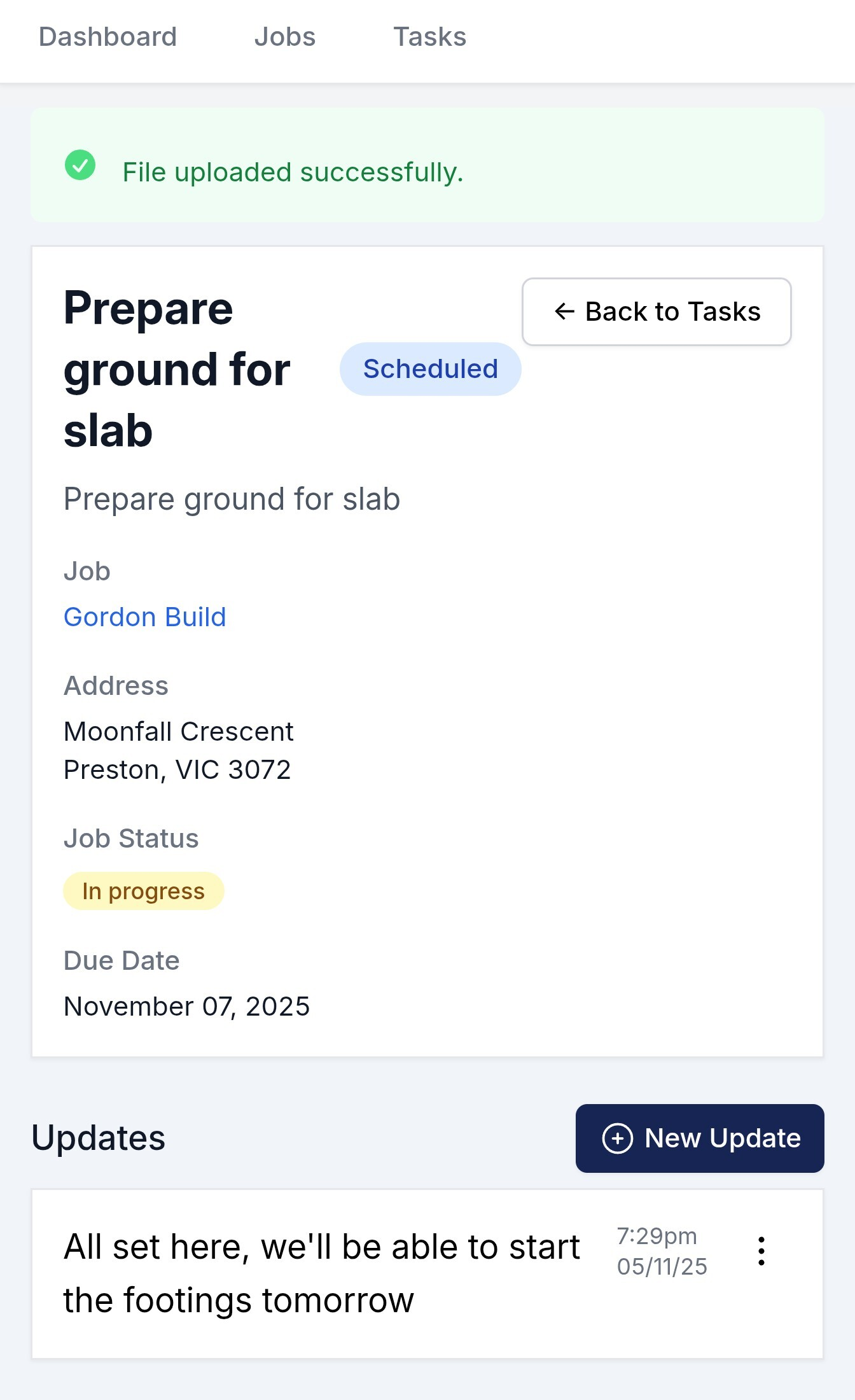Click the plus icon on New Update
Image resolution: width=855 pixels, height=1400 pixels.
point(618,1138)
